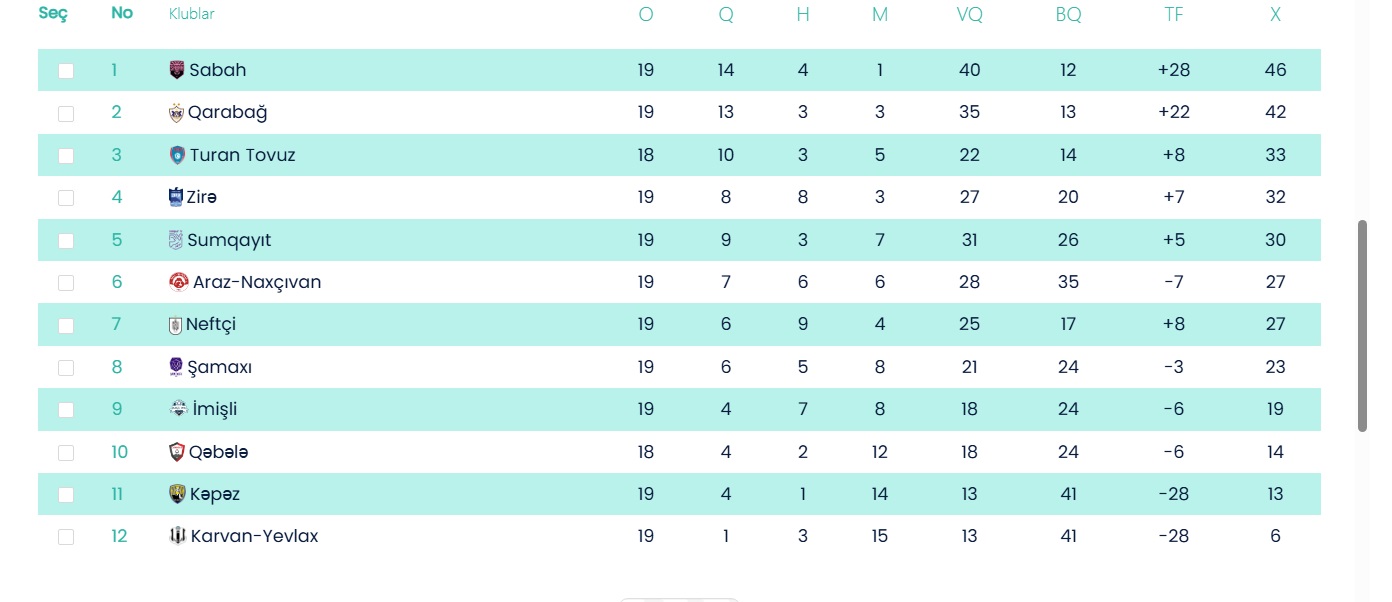Click the Qəbələ club shield icon
The width and height of the screenshot is (1392, 602).
tap(177, 452)
